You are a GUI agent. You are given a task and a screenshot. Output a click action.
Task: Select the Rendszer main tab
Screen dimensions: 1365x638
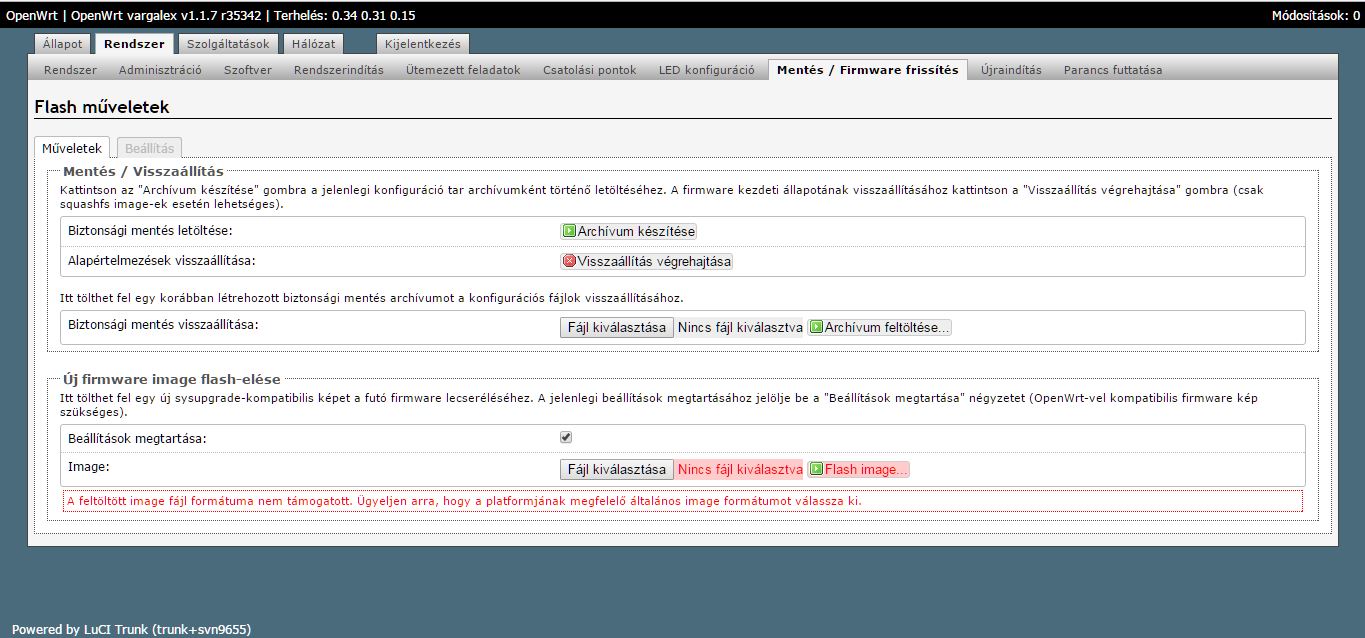tap(134, 44)
